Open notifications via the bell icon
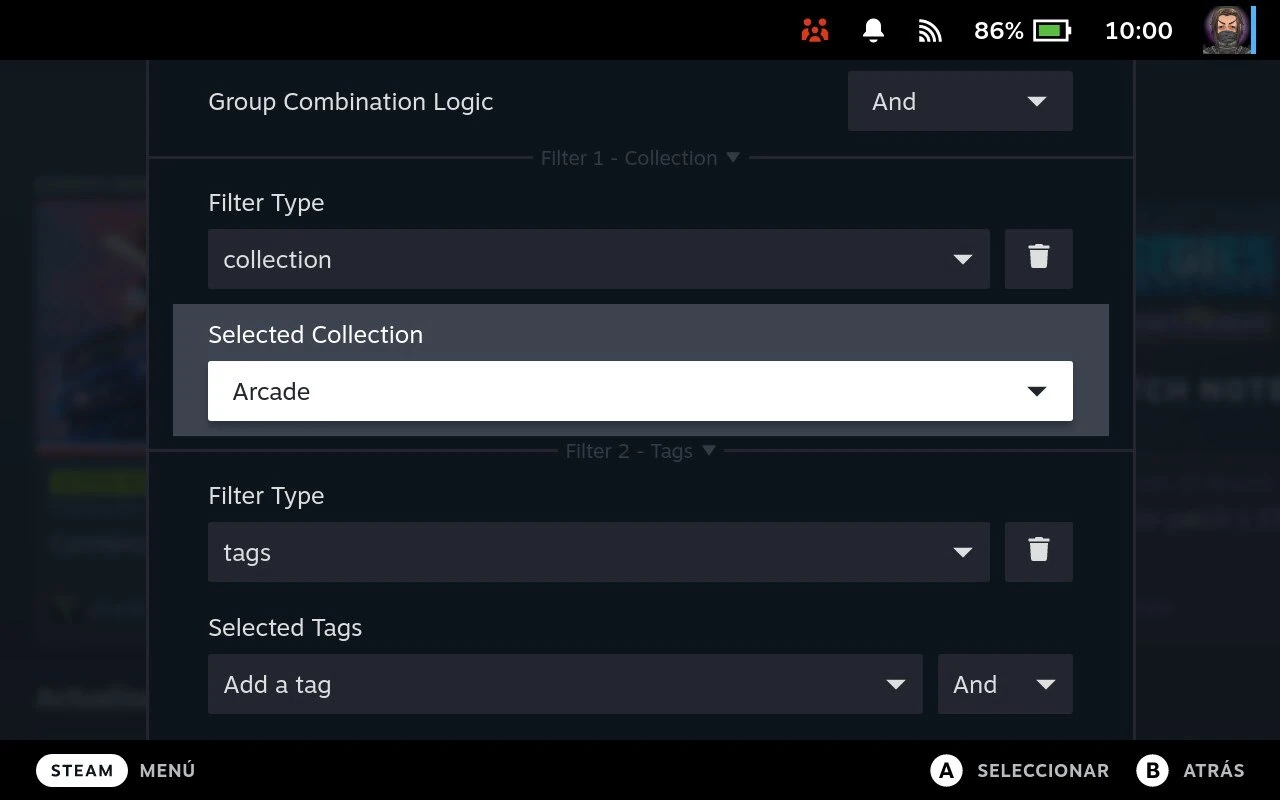1280x800 pixels. (872, 30)
